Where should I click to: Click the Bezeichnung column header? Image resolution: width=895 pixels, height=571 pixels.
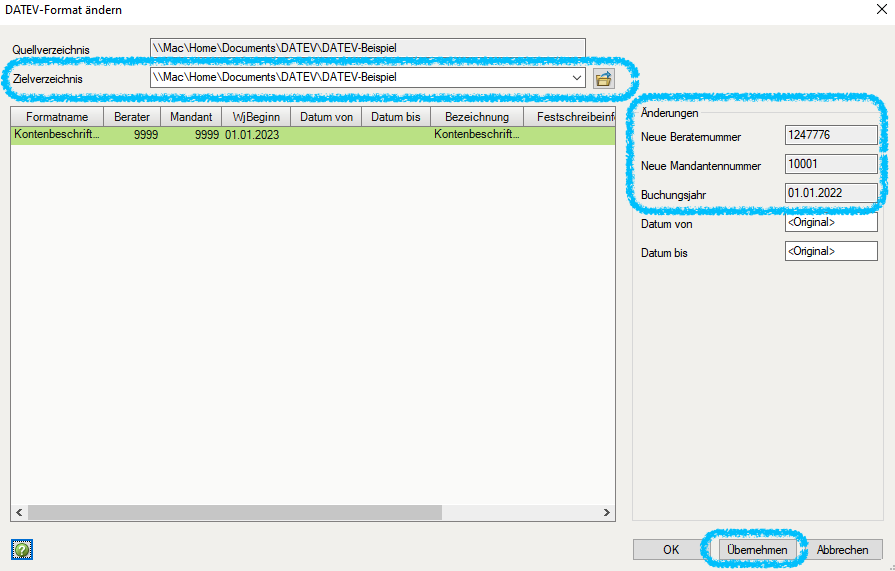pos(477,116)
